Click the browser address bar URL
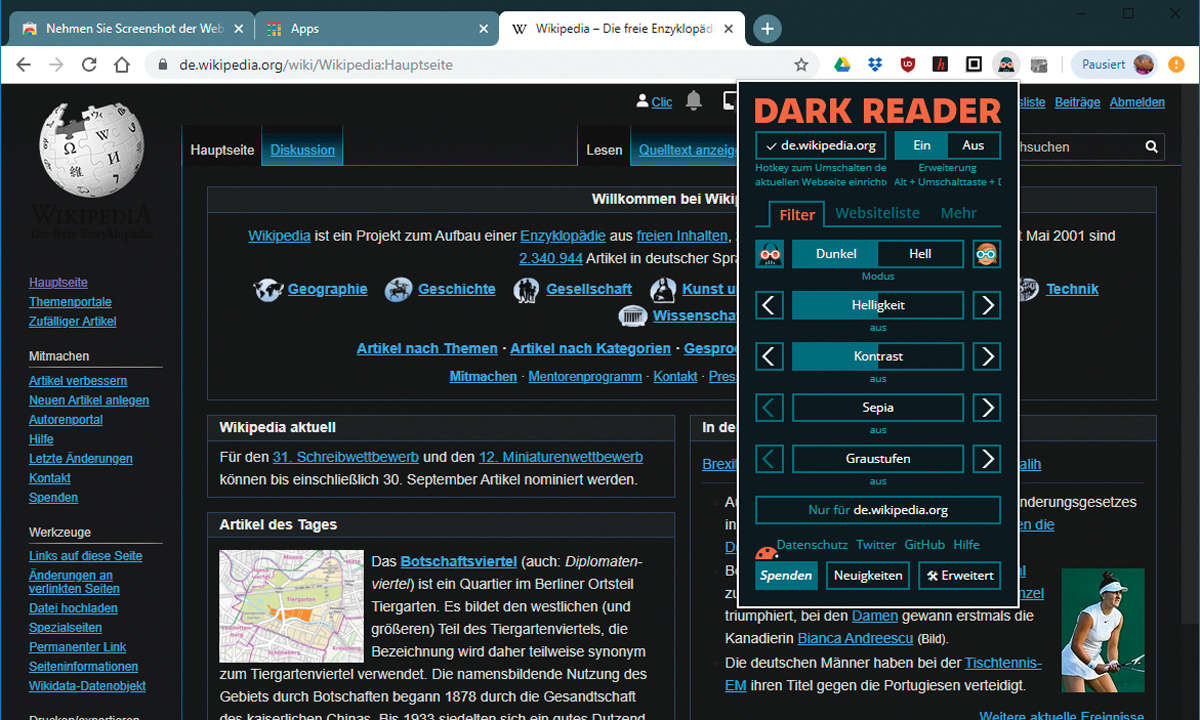The image size is (1200, 720). [x=316, y=65]
